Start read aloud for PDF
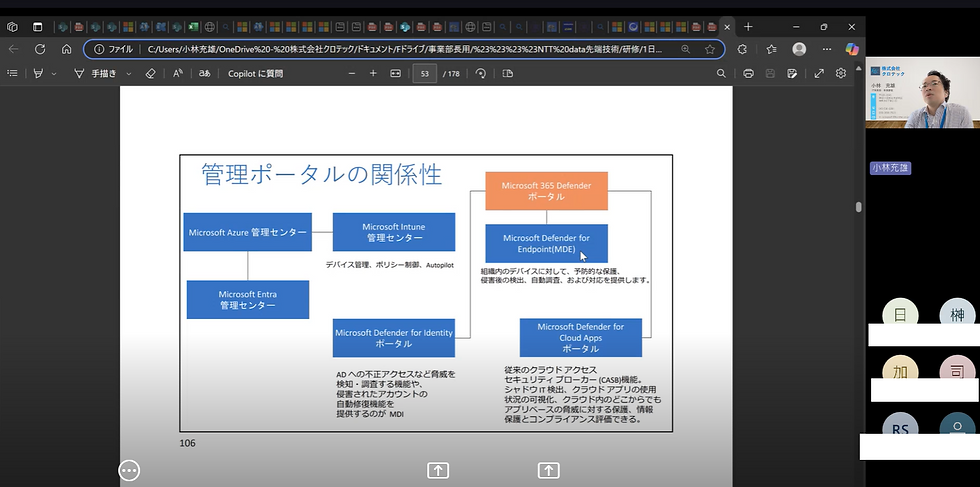980x487 pixels. (x=178, y=73)
